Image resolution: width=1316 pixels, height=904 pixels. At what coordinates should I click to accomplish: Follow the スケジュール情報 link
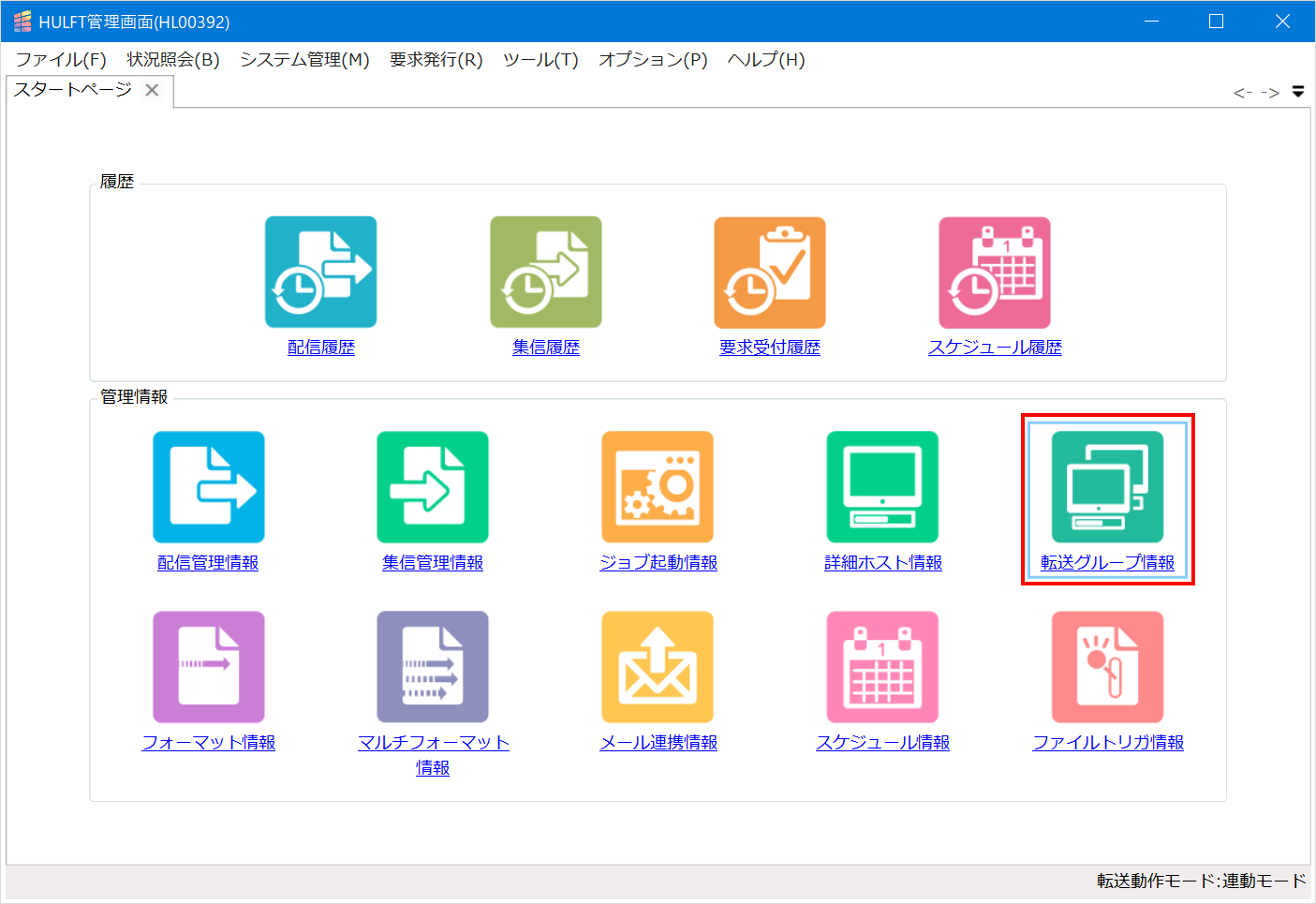coord(881,742)
